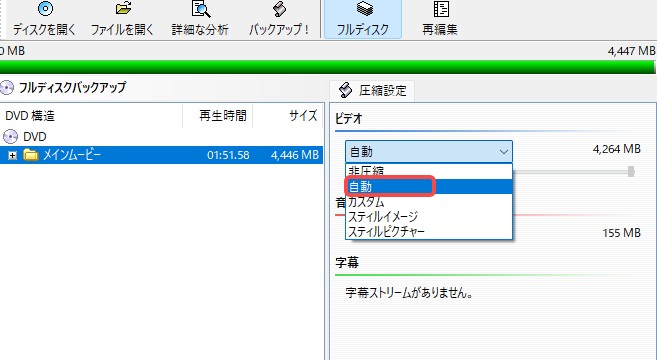The image size is (657, 360).
Task: Click the フルディスクバックアップ disc icon
Action: coord(7,88)
